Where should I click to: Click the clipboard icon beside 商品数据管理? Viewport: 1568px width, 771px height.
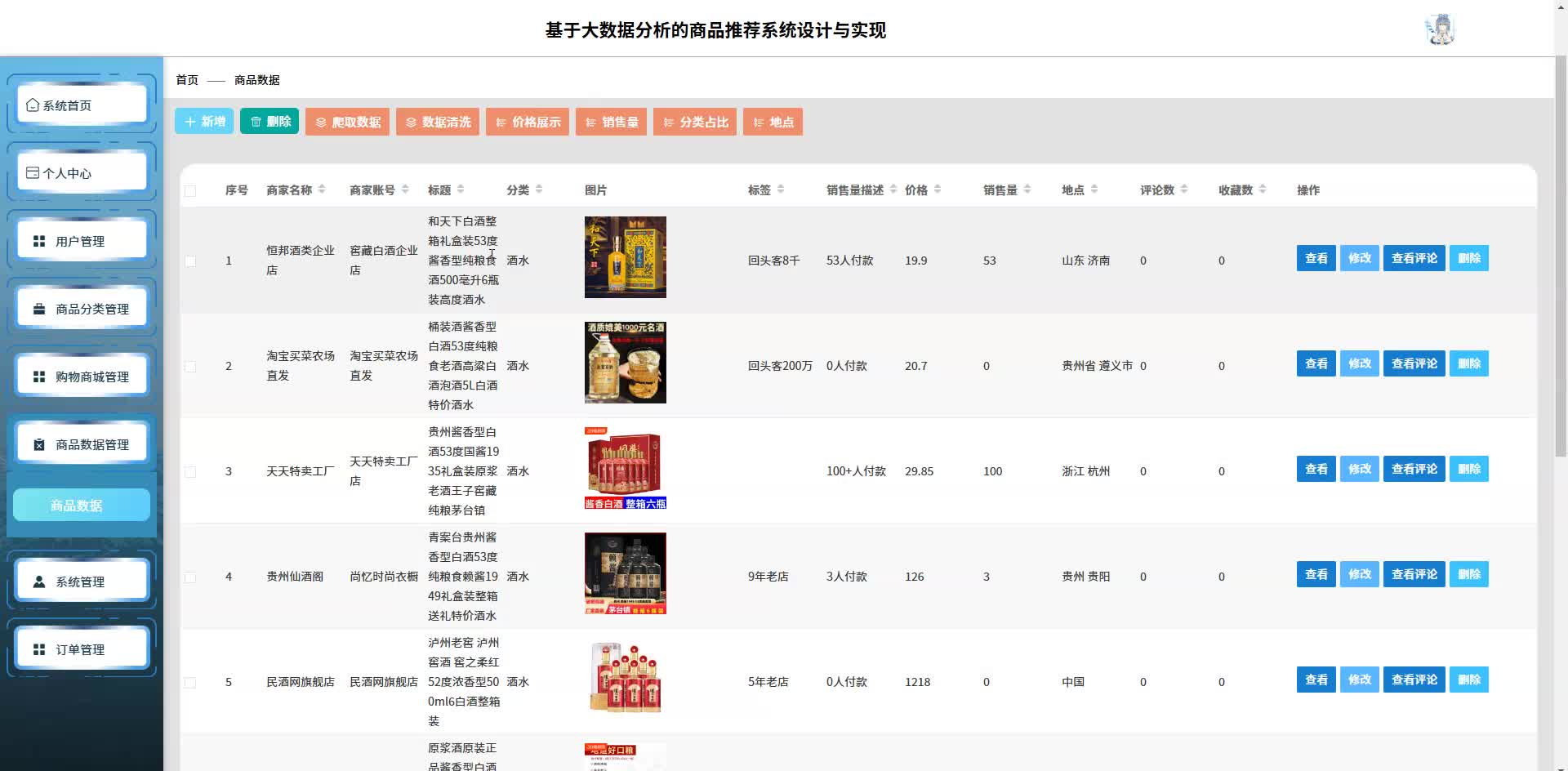click(x=39, y=444)
